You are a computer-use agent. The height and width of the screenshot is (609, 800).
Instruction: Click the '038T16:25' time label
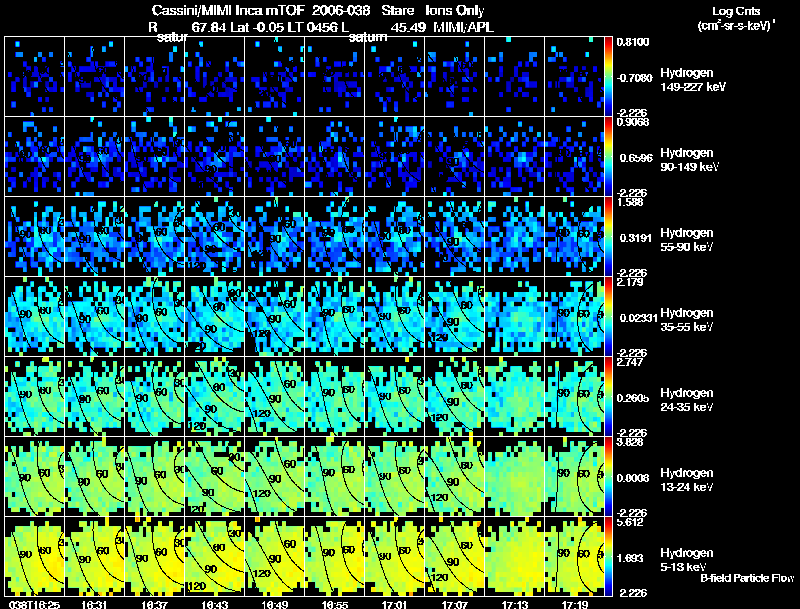[x=34, y=604]
